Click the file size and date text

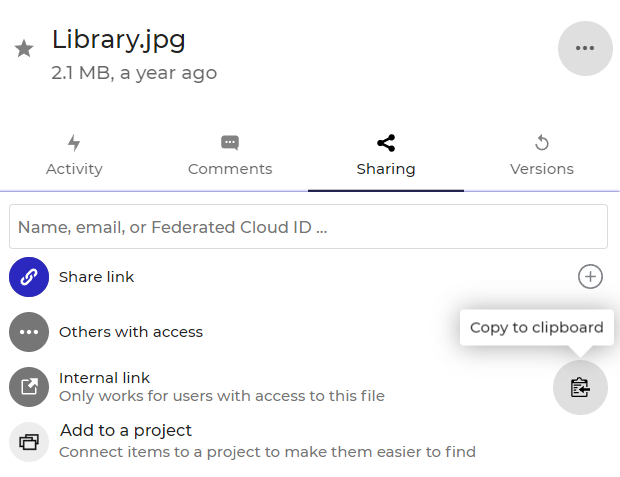134,73
